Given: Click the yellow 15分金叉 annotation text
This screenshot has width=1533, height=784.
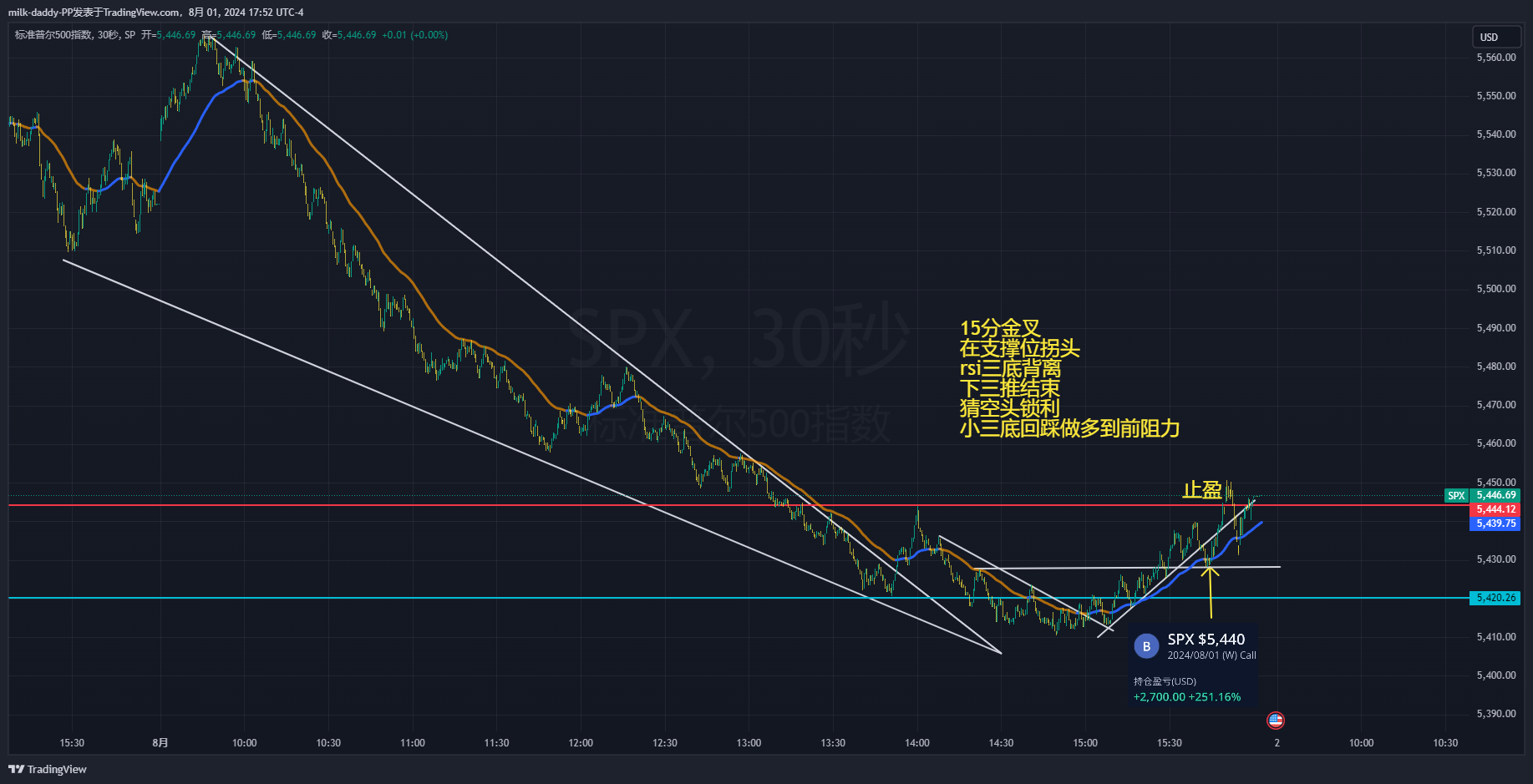Looking at the screenshot, I should pyautogui.click(x=1000, y=328).
